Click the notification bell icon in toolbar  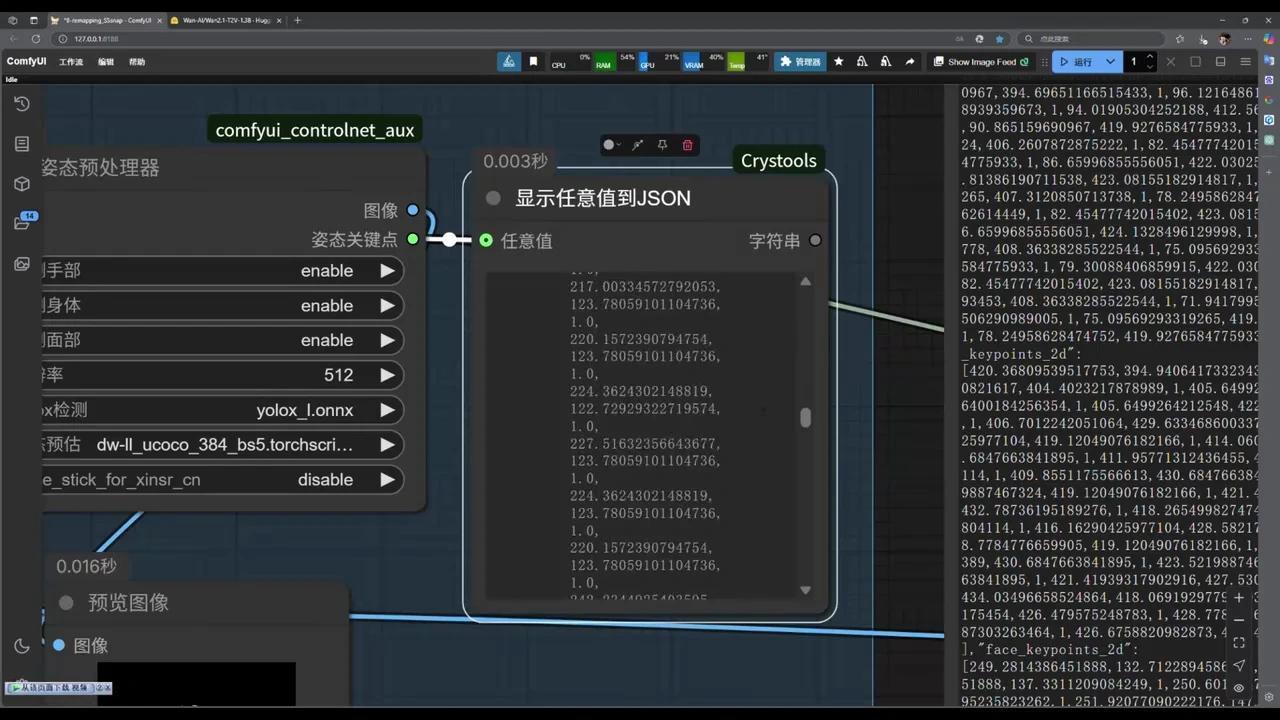(861, 61)
